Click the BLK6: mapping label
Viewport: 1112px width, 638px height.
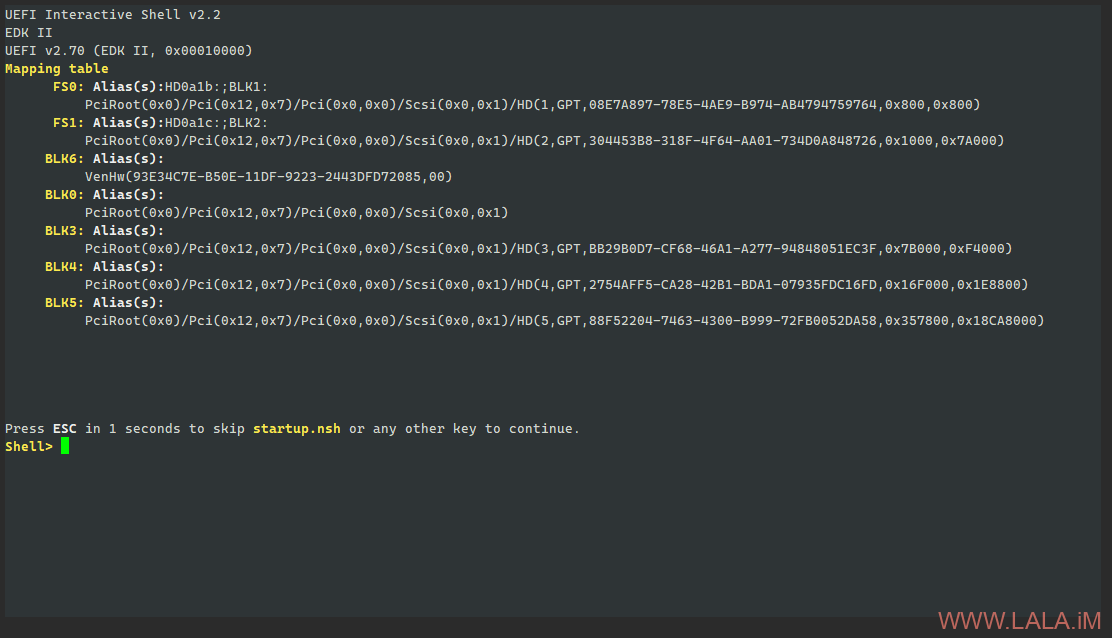[x=65, y=159]
